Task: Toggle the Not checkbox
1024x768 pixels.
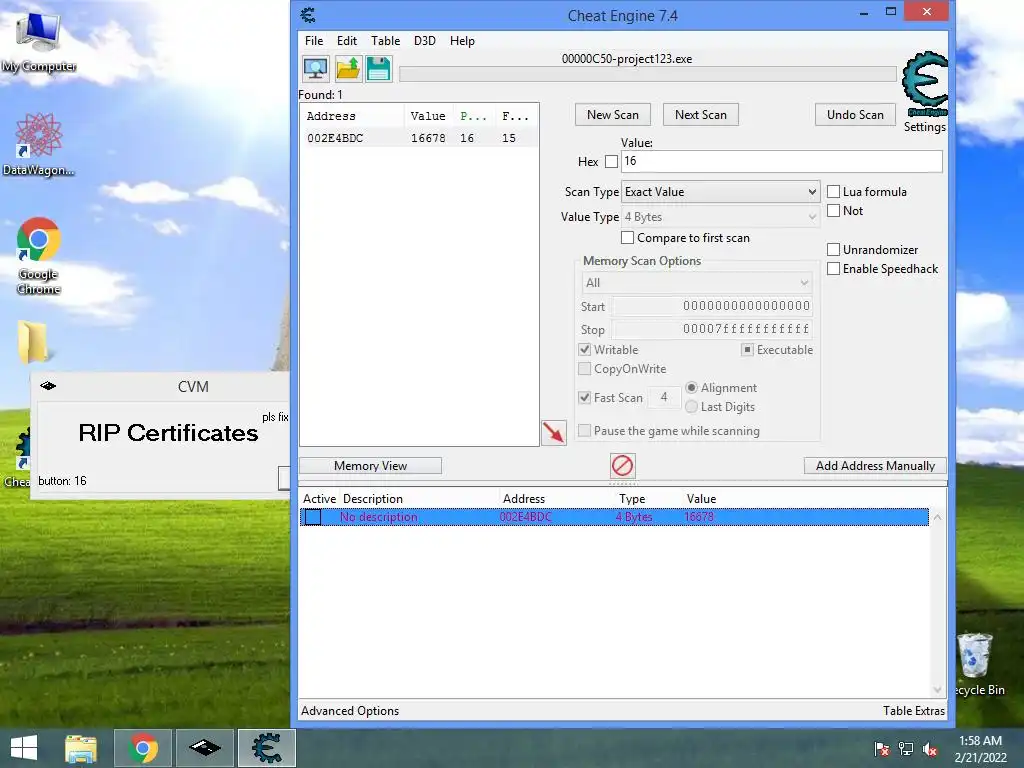Action: point(833,210)
